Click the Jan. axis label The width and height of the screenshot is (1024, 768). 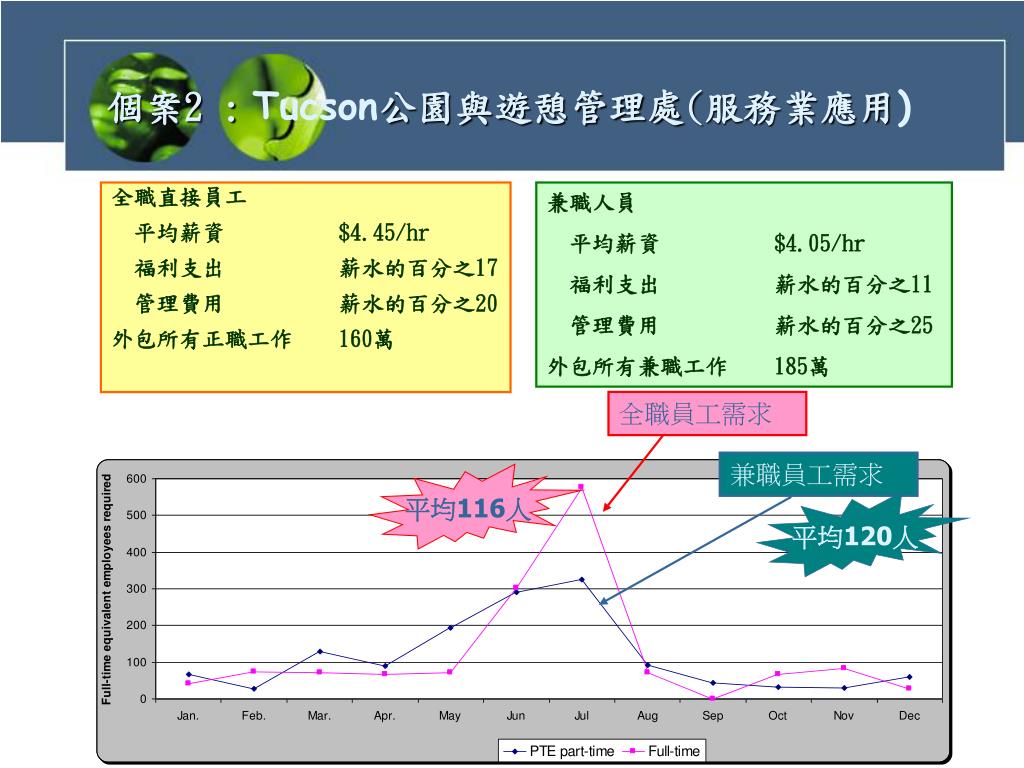pos(187,716)
